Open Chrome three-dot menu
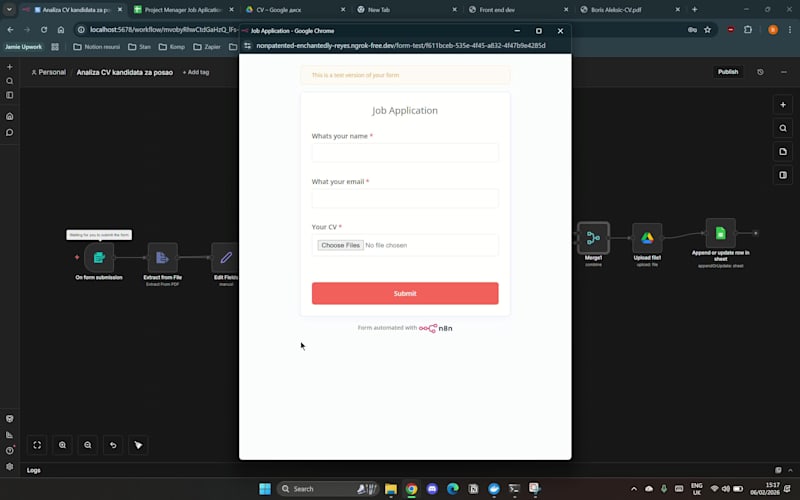 pos(790,30)
